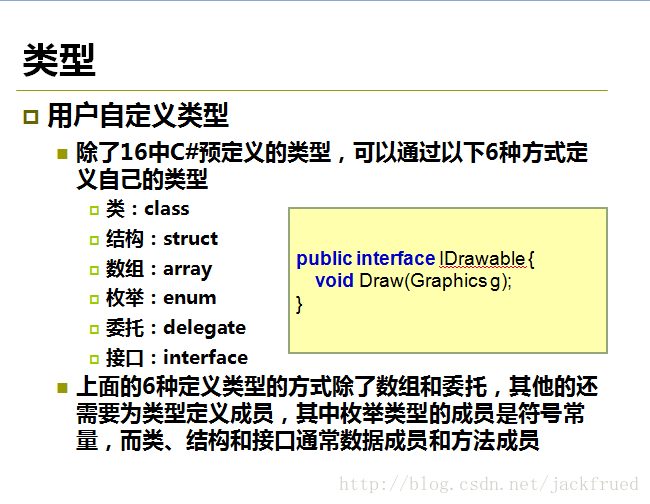
Task: Click the closing brace in the code box
Action: (x=299, y=304)
